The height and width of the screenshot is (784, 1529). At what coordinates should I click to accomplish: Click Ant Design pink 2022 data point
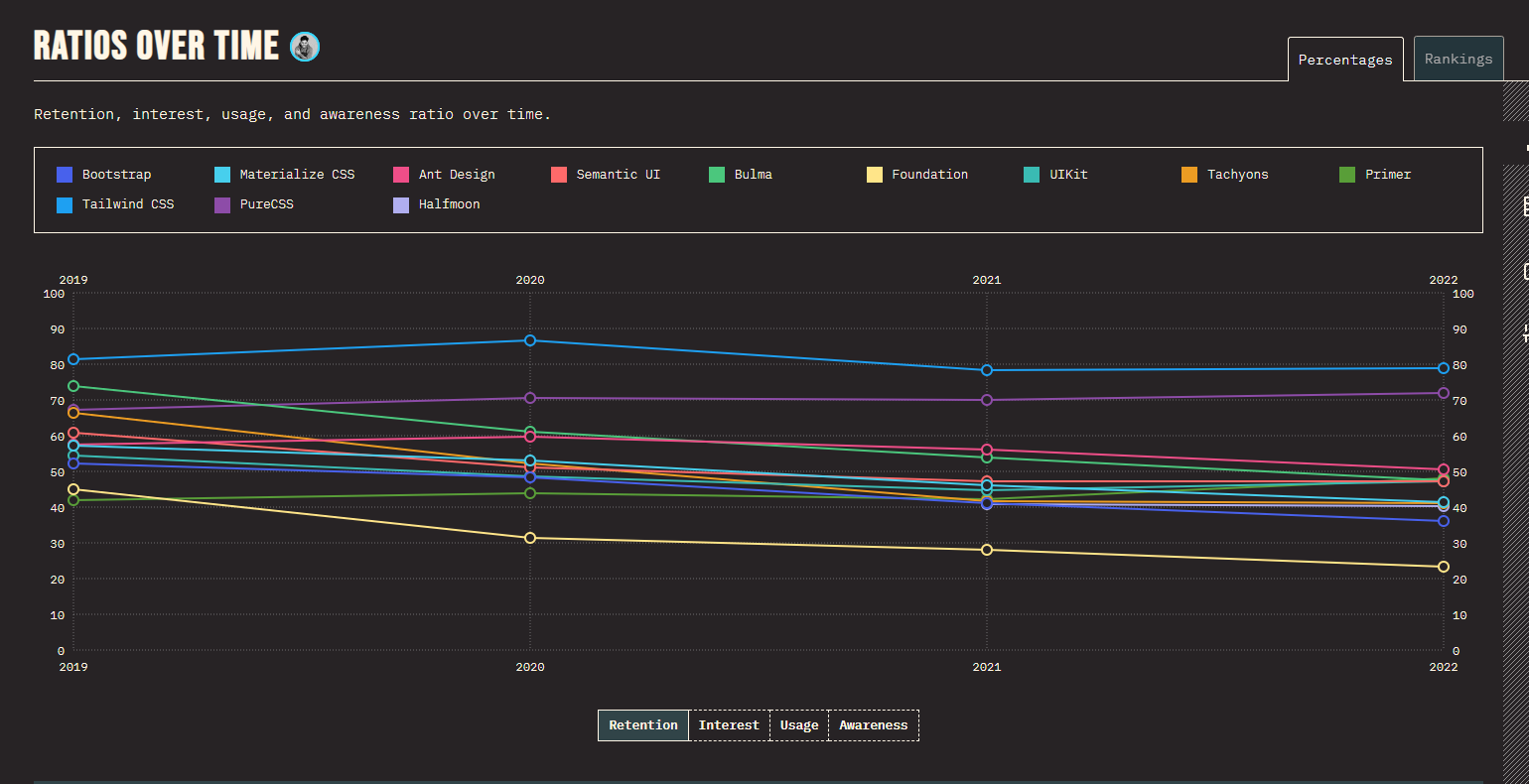pos(1444,469)
